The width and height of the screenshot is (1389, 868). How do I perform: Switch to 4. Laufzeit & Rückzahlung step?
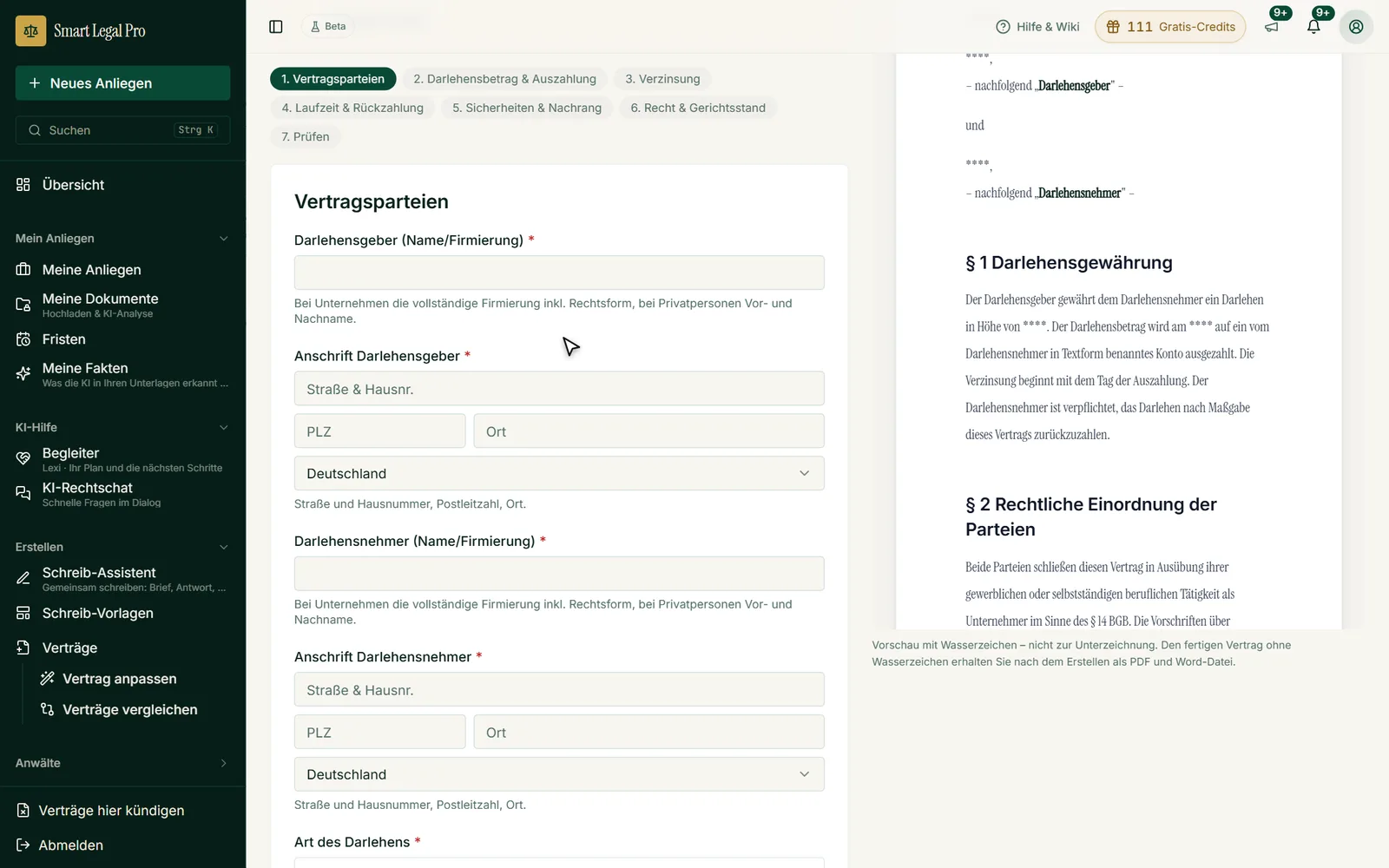352,108
